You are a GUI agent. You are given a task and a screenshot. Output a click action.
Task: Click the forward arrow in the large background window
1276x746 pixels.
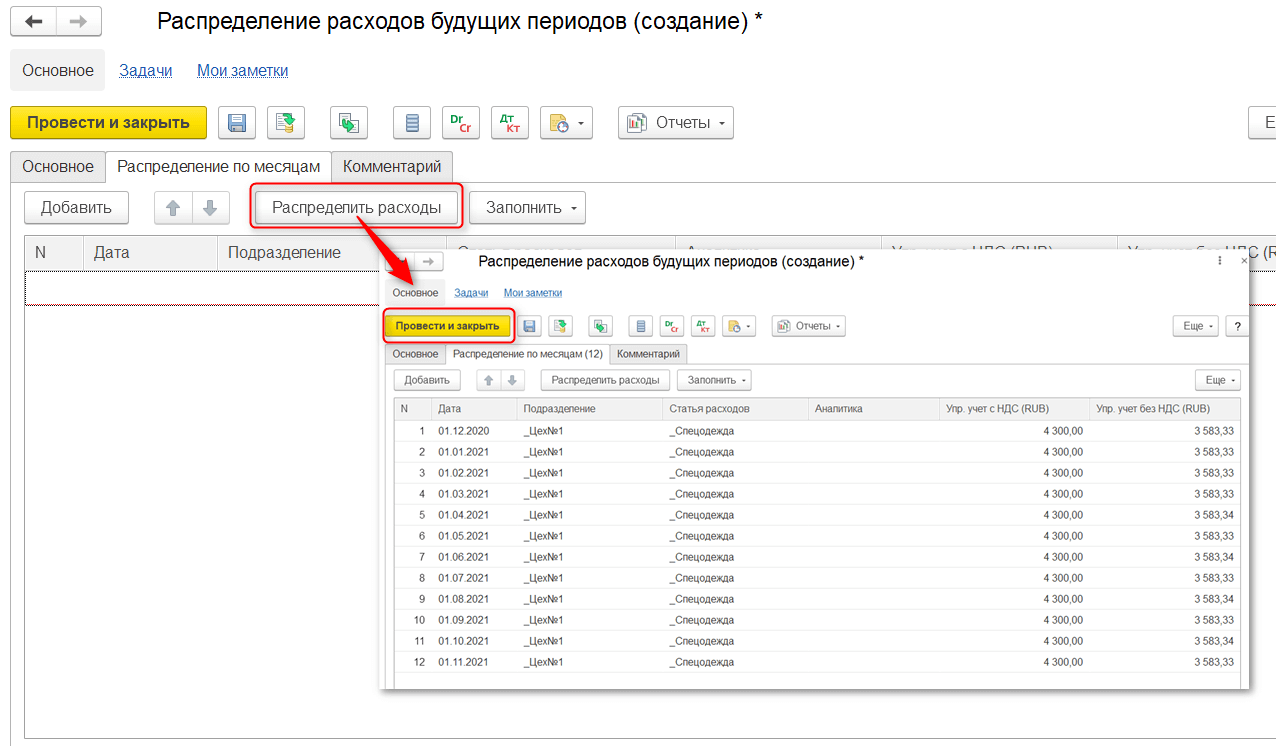pos(78,22)
